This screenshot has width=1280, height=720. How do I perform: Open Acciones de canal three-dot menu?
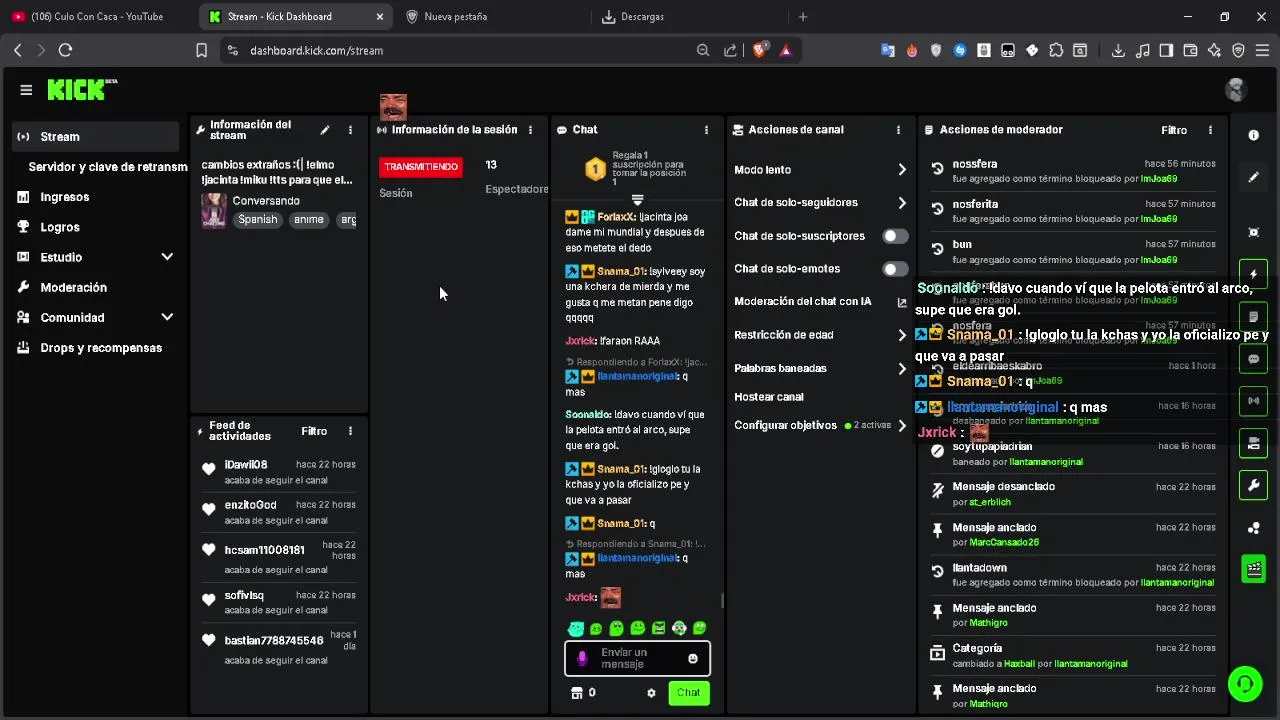tap(898, 130)
